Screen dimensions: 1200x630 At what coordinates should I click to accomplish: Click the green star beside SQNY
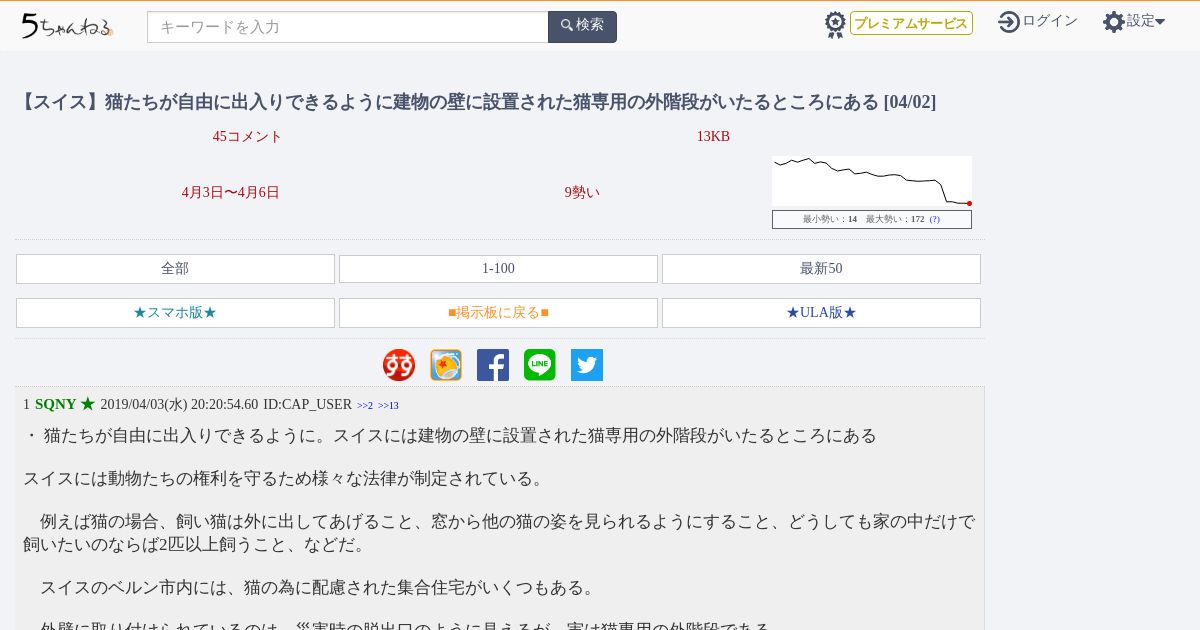tap(88, 404)
